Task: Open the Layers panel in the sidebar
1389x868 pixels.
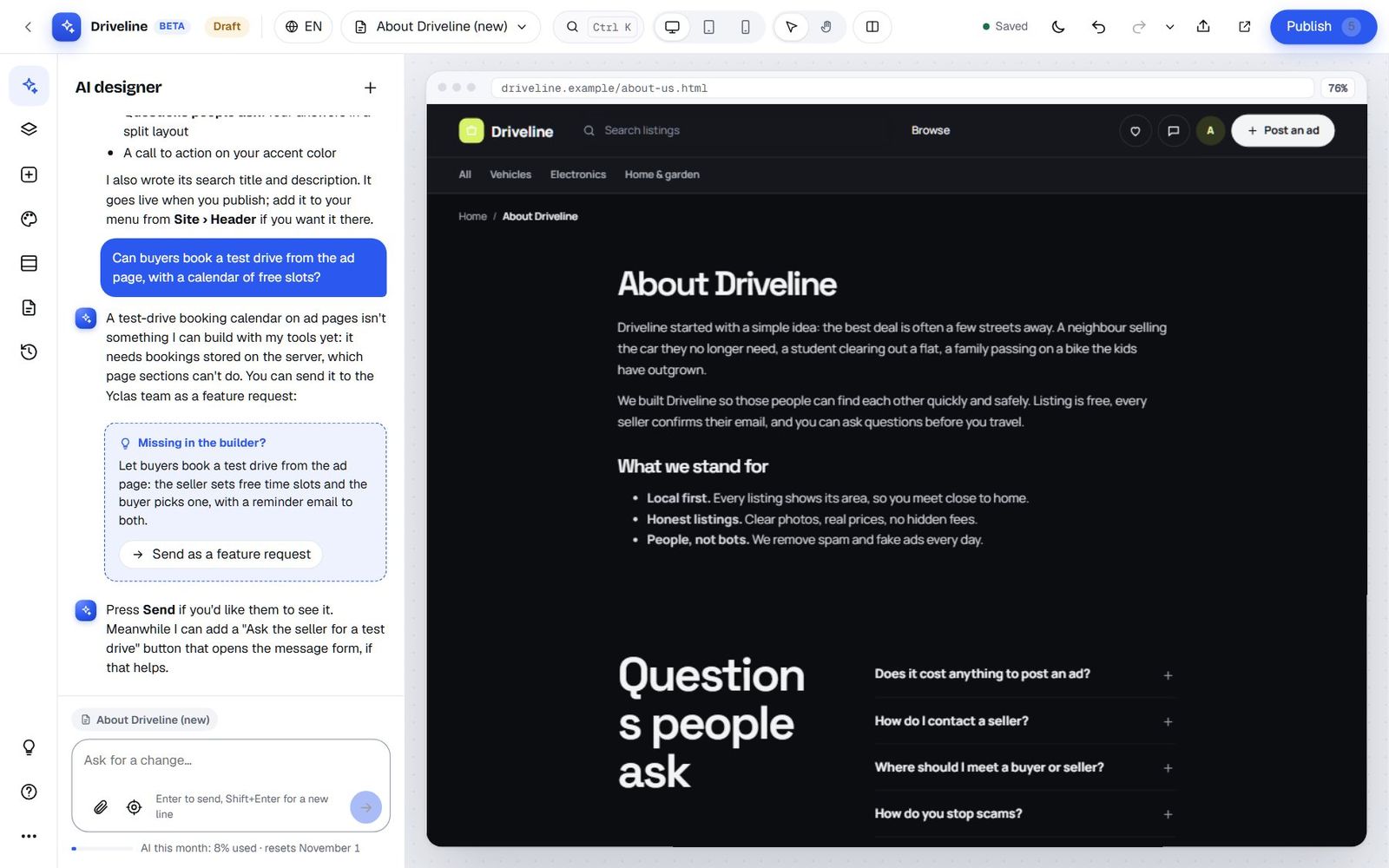Action: [x=29, y=129]
